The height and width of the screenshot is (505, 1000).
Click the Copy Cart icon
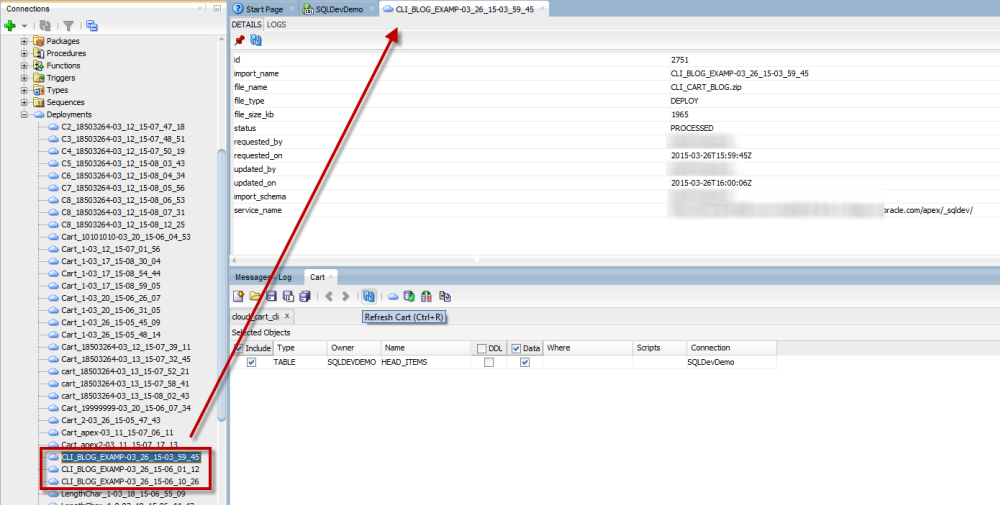tap(445, 296)
